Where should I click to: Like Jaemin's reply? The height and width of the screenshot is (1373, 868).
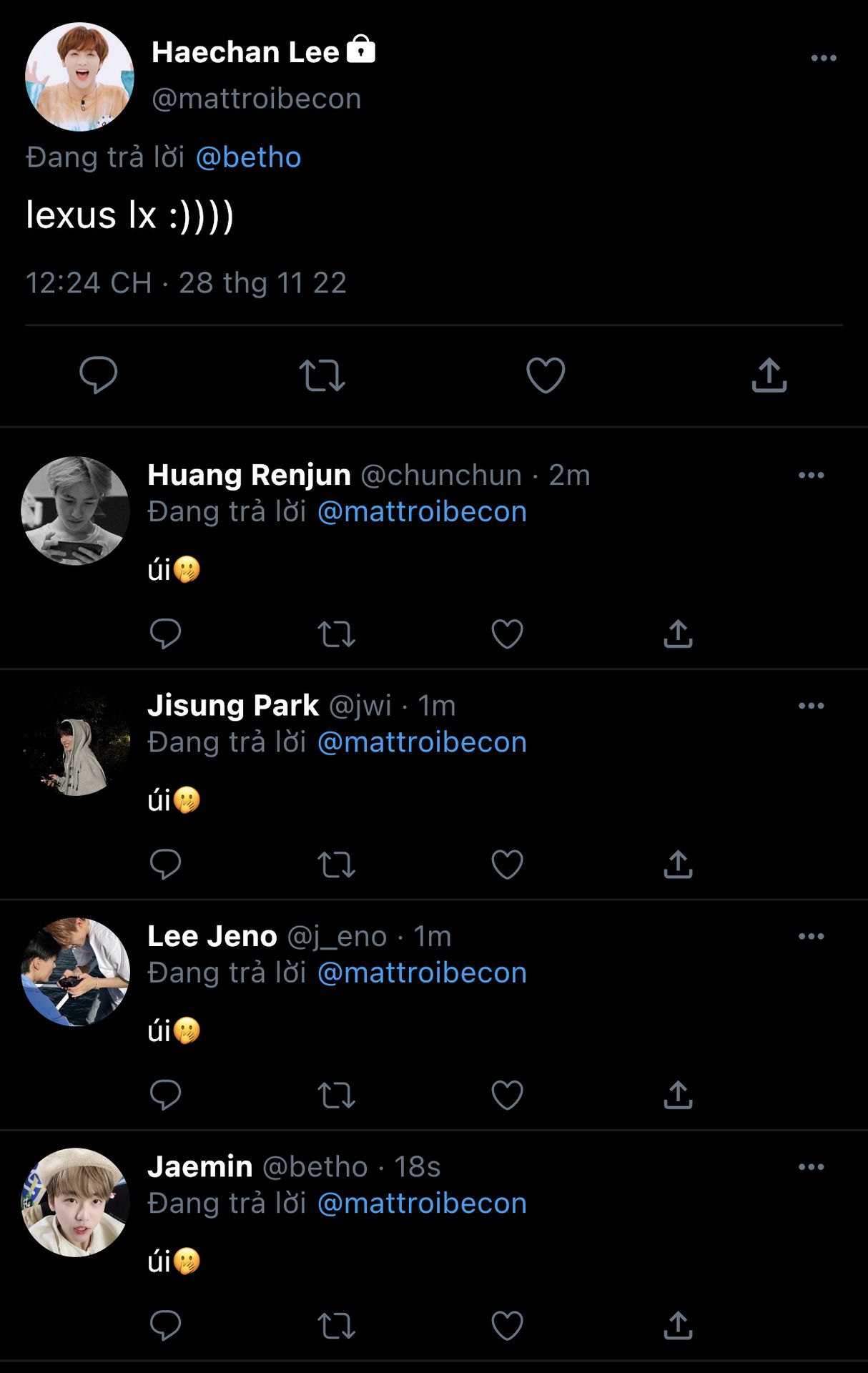click(507, 1326)
